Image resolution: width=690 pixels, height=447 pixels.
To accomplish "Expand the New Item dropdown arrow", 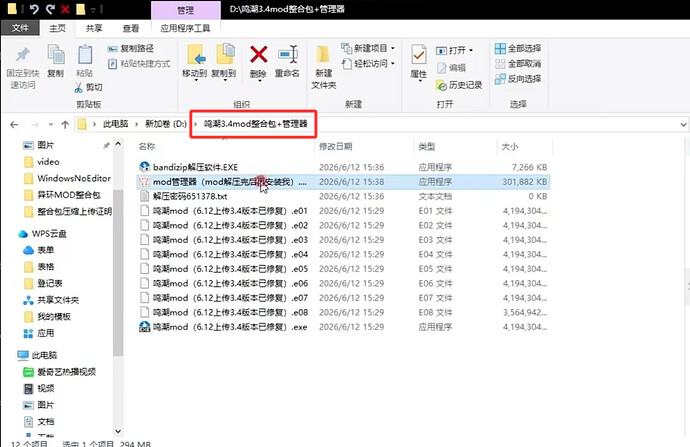I will (393, 48).
